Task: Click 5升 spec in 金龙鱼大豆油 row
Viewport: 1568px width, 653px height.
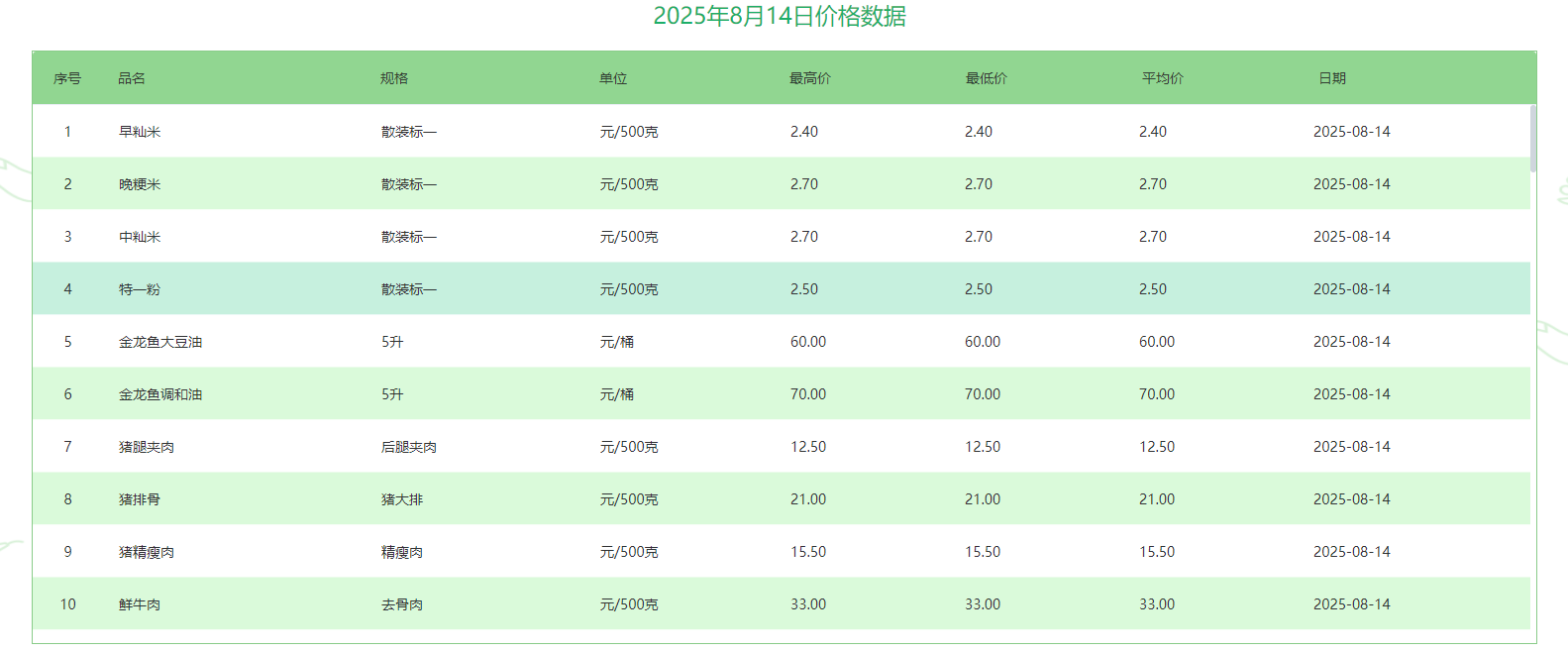Action: pyautogui.click(x=392, y=342)
